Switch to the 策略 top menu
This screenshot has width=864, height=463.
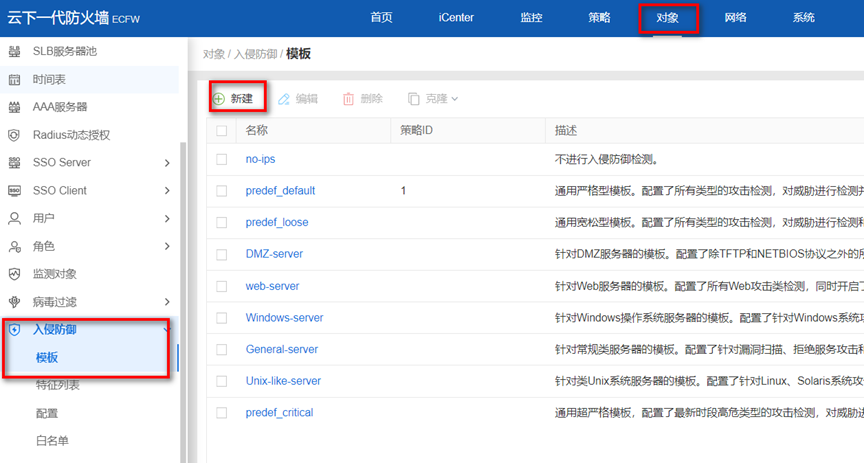click(599, 18)
